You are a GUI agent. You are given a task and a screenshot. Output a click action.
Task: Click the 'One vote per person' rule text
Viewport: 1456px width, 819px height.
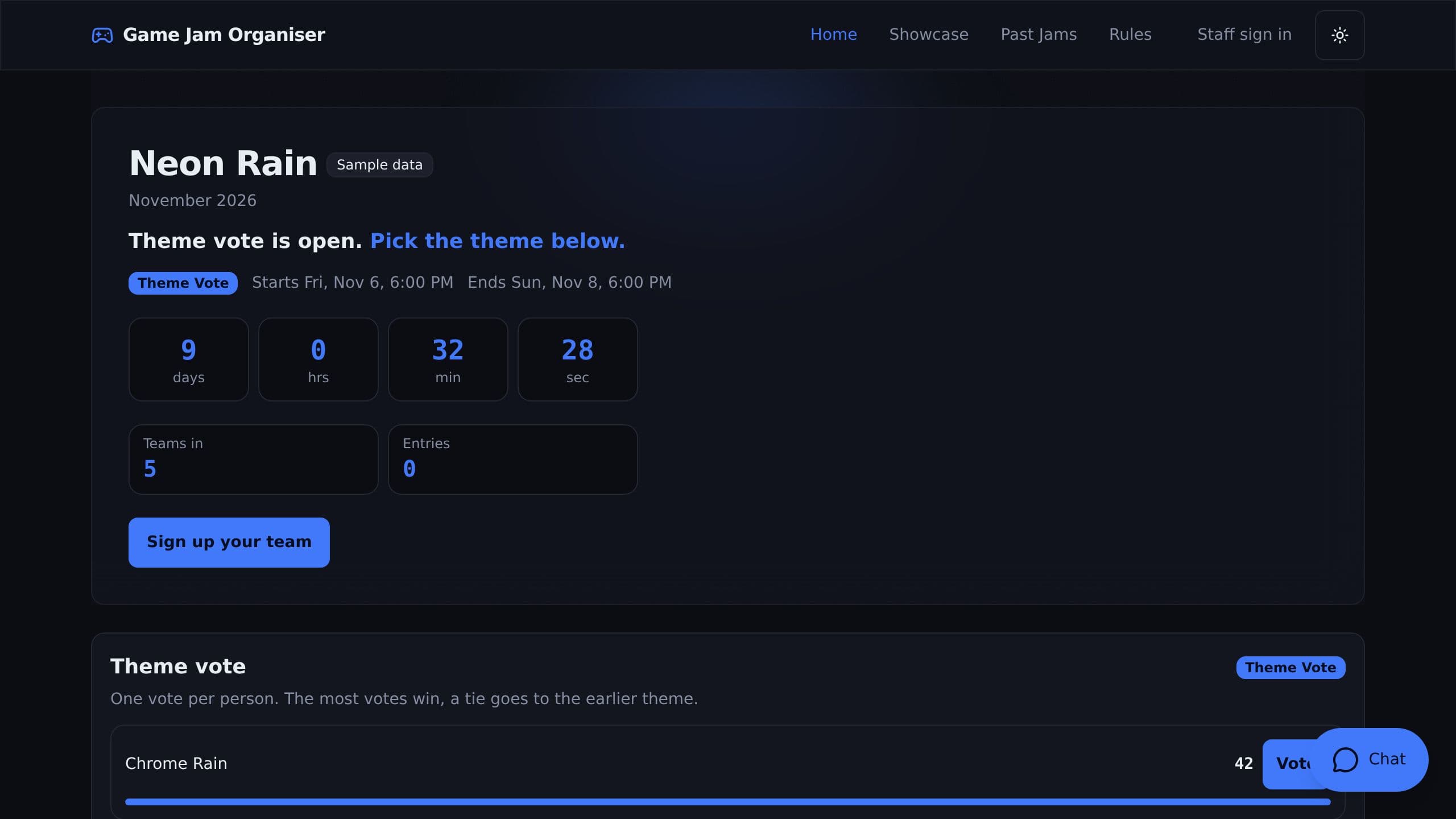[404, 699]
